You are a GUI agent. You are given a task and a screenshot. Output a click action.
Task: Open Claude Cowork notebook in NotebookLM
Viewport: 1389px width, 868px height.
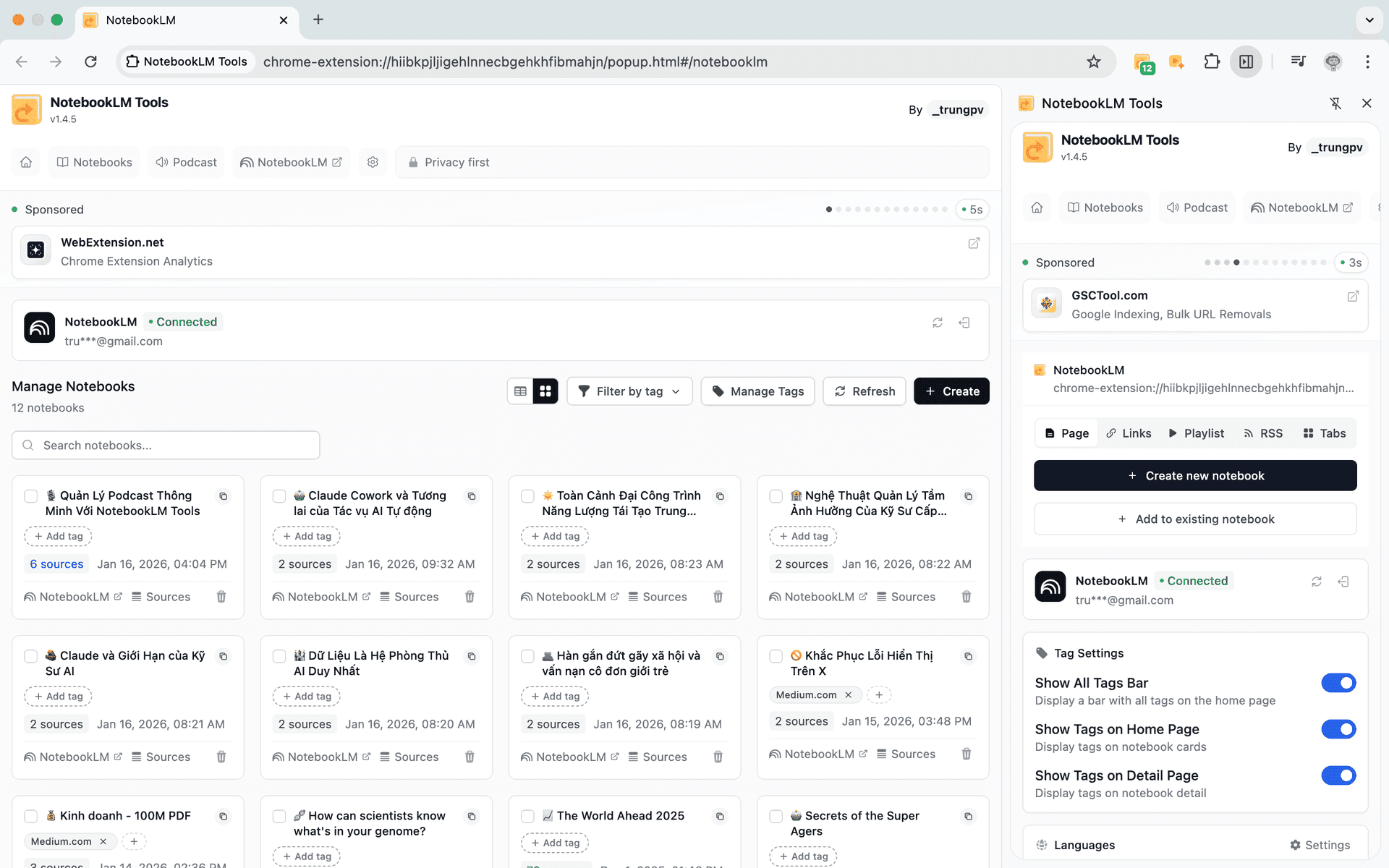321,597
